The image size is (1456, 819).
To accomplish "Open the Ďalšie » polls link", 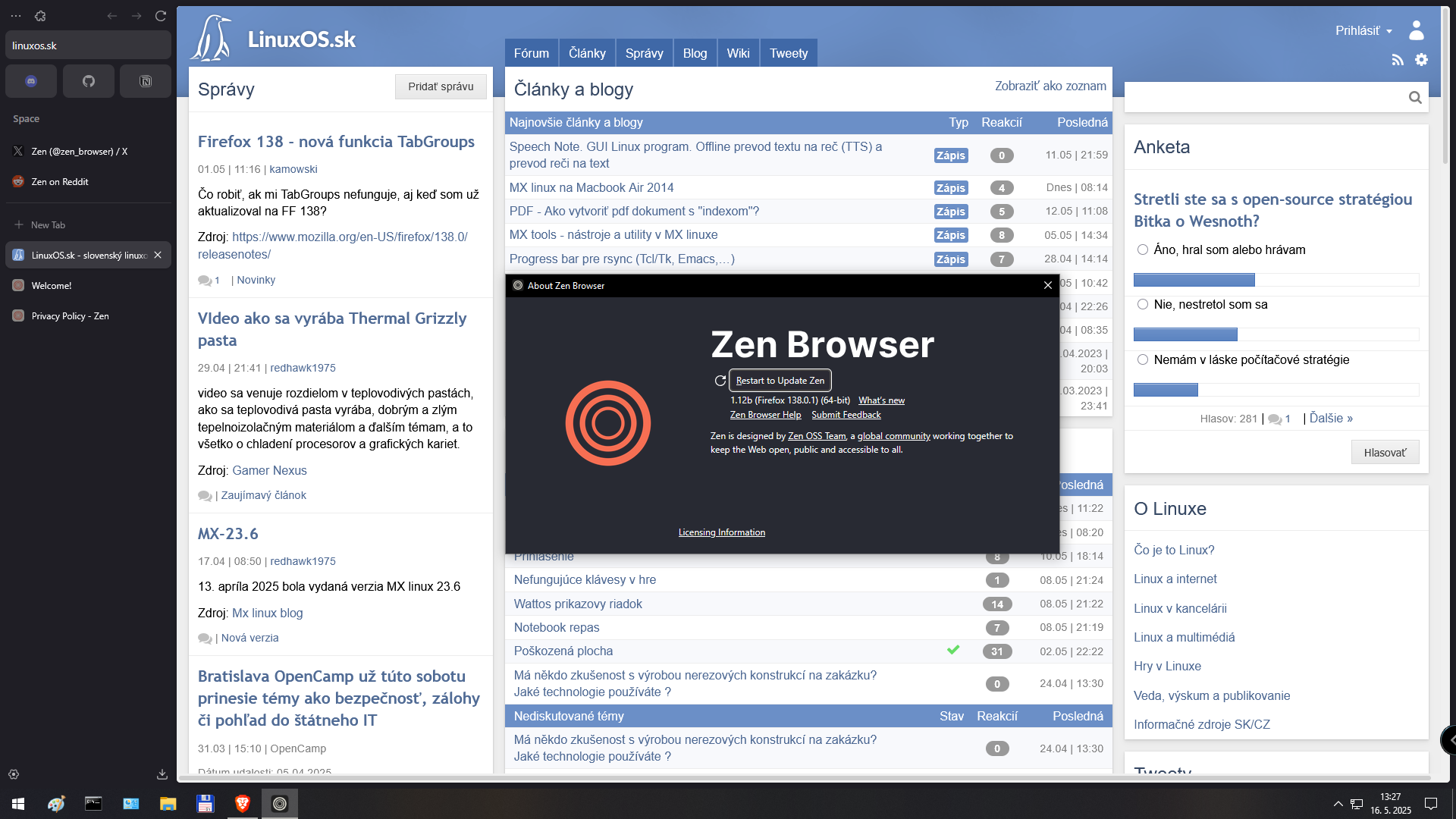I will (1331, 418).
